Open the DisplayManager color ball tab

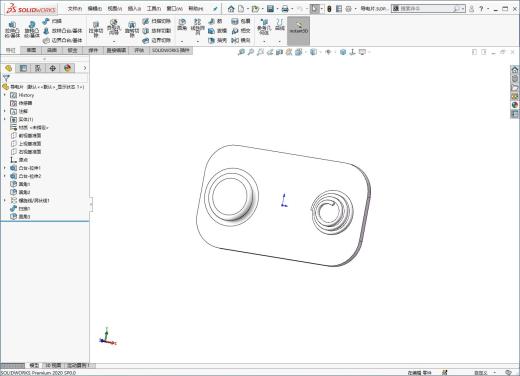click(67, 68)
